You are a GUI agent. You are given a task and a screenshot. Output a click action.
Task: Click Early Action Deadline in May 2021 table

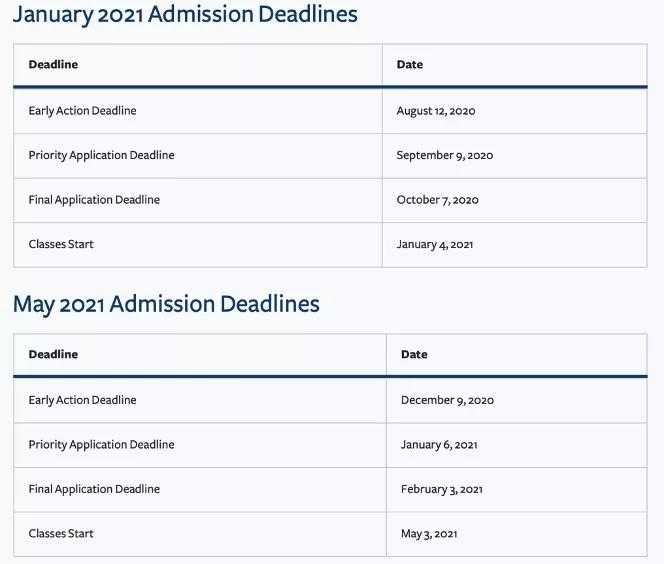(82, 400)
